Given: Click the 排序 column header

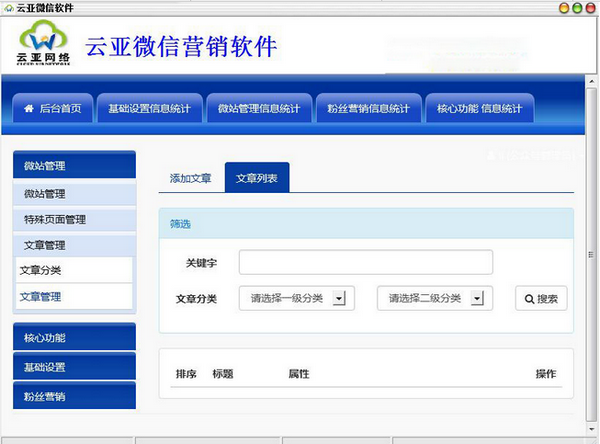Looking at the screenshot, I should tap(186, 374).
